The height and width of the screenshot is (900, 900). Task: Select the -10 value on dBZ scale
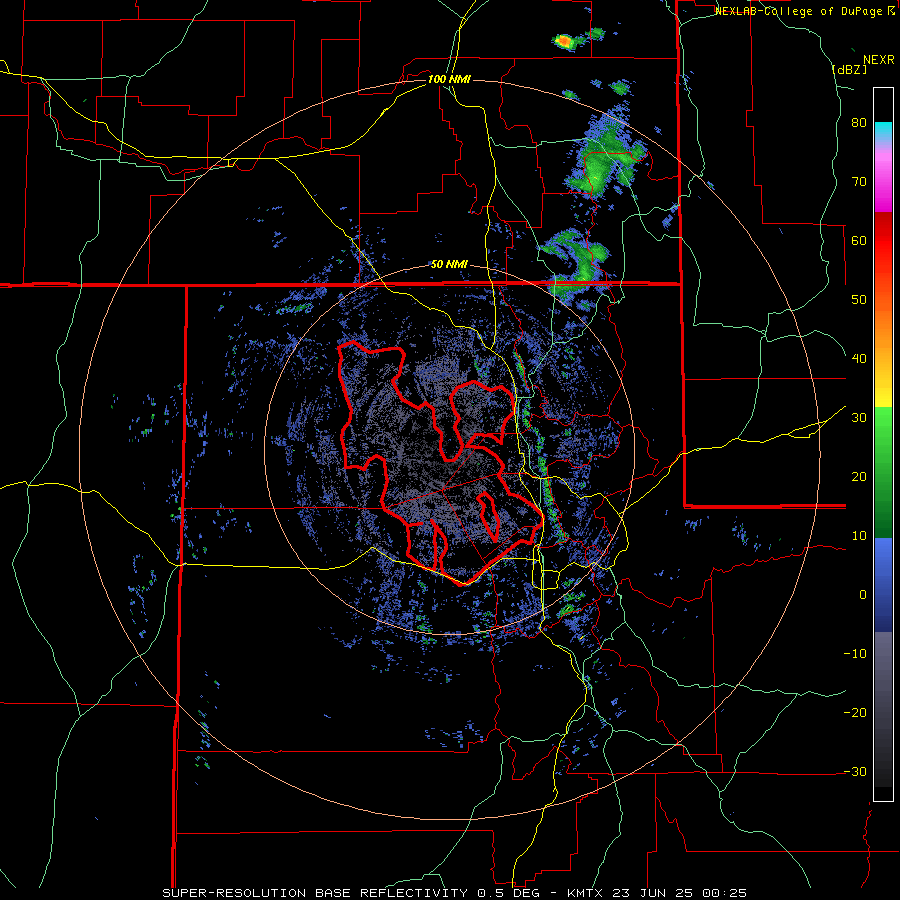tap(855, 654)
